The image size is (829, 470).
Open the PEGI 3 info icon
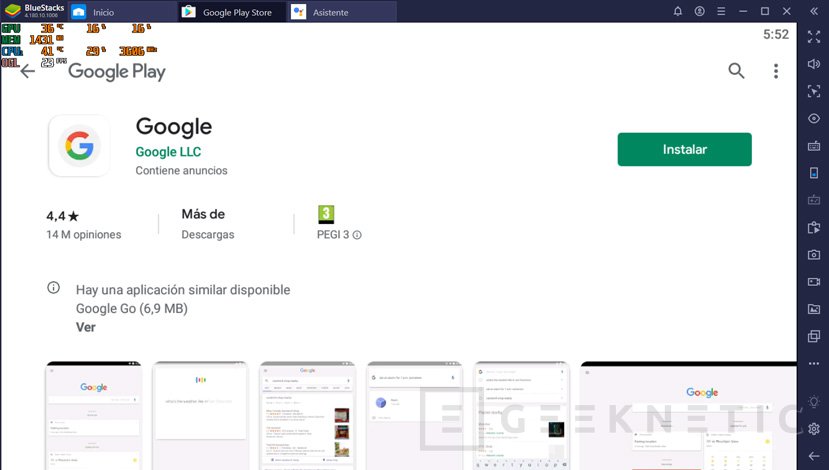coord(357,235)
